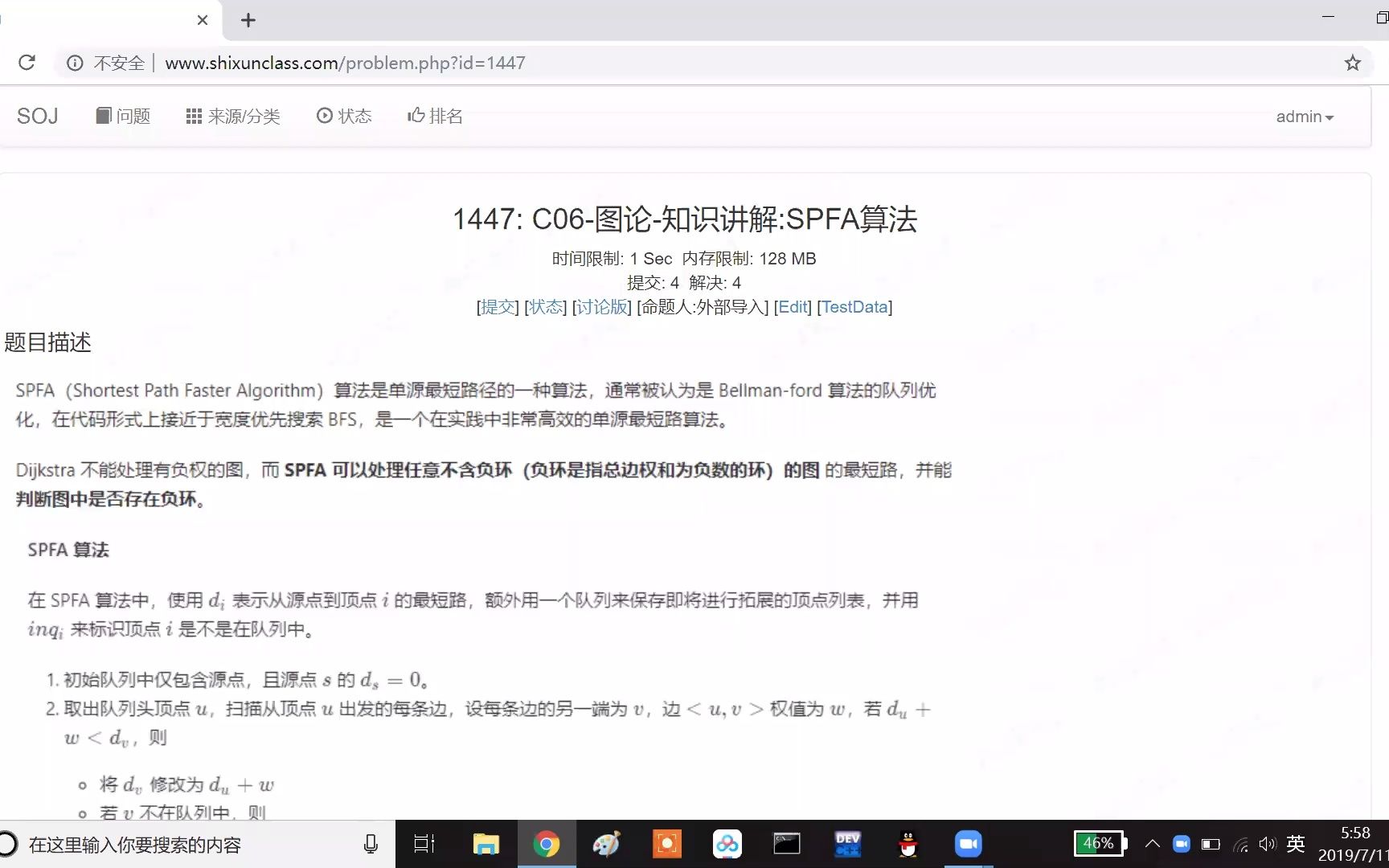Toggle the 英 input method indicator
Screen dimensions: 1389x868
(1295, 844)
